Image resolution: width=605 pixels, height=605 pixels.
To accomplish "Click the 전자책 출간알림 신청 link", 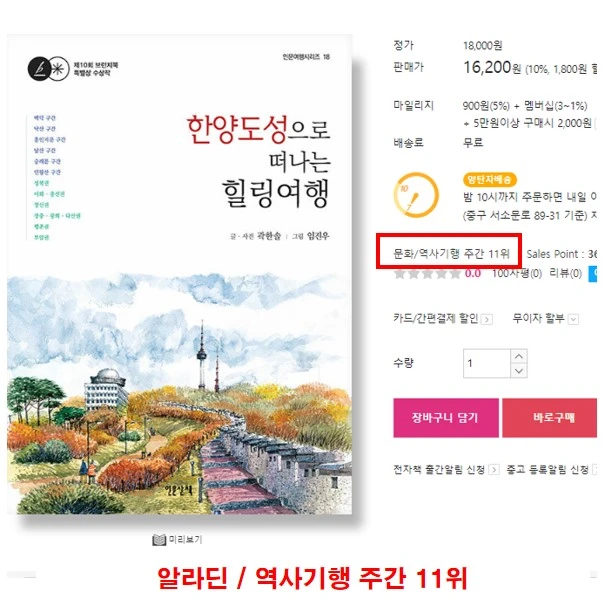I will tap(439, 469).
